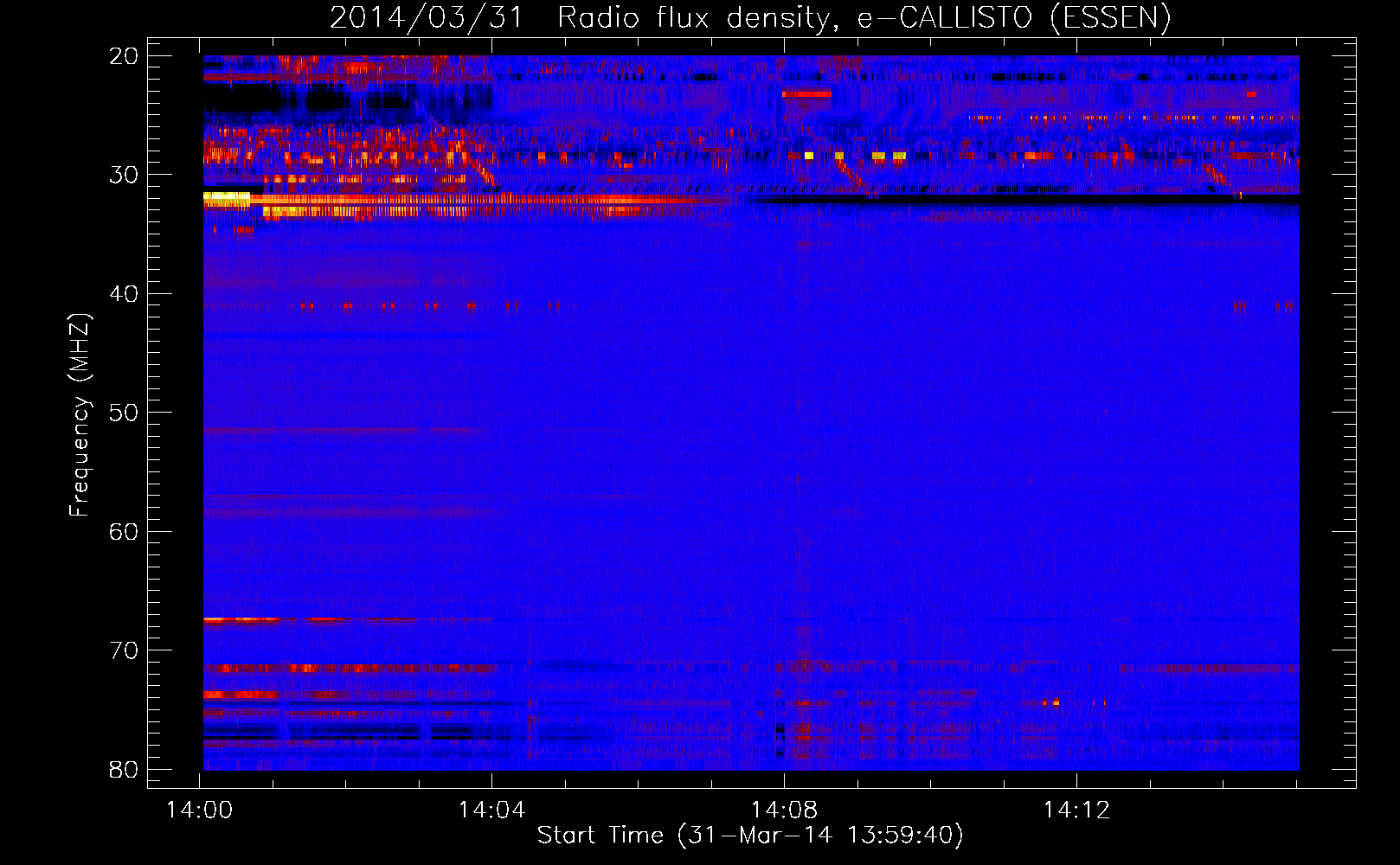Click the '14:08' time tick label
The height and width of the screenshot is (865, 1400).
coord(784,810)
